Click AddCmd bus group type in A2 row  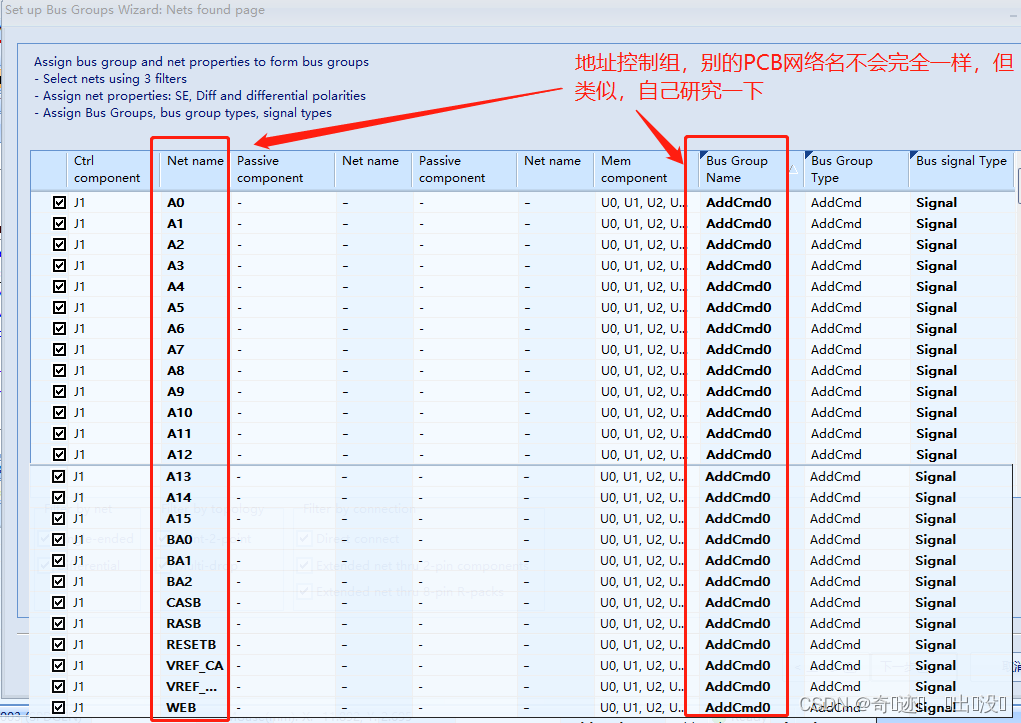point(836,245)
